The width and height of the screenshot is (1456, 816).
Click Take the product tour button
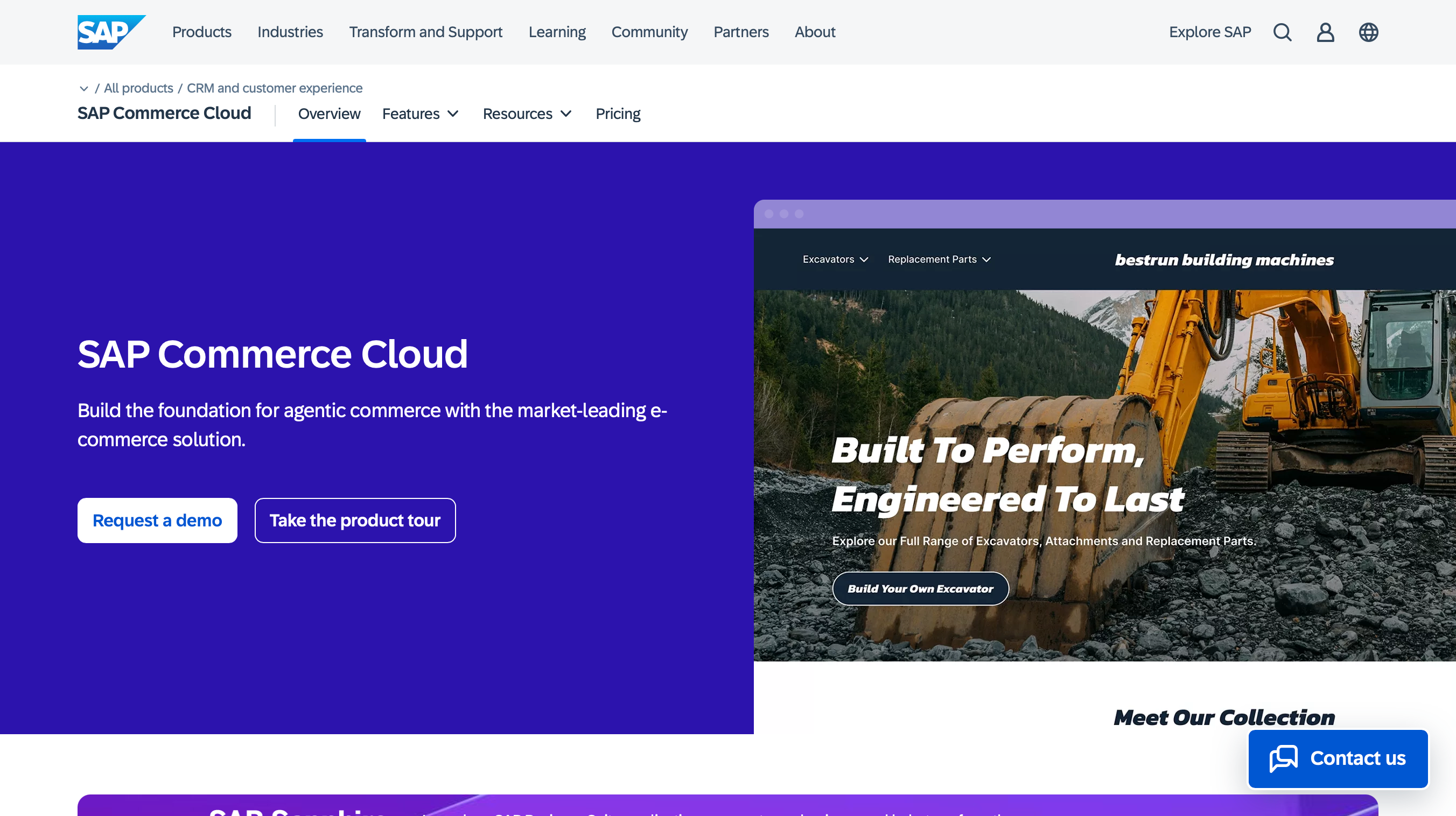pos(355,520)
